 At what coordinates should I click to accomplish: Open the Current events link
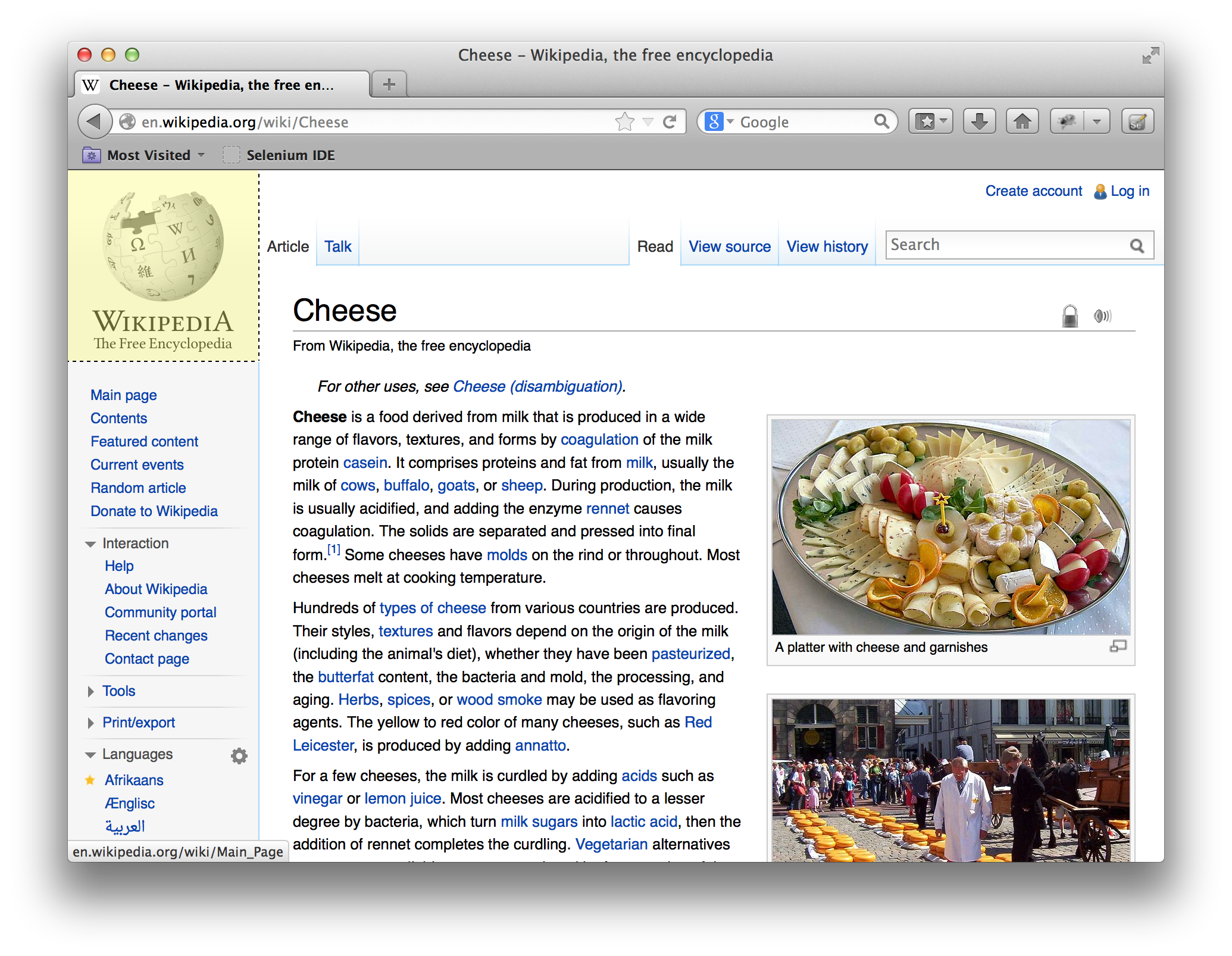(137, 465)
